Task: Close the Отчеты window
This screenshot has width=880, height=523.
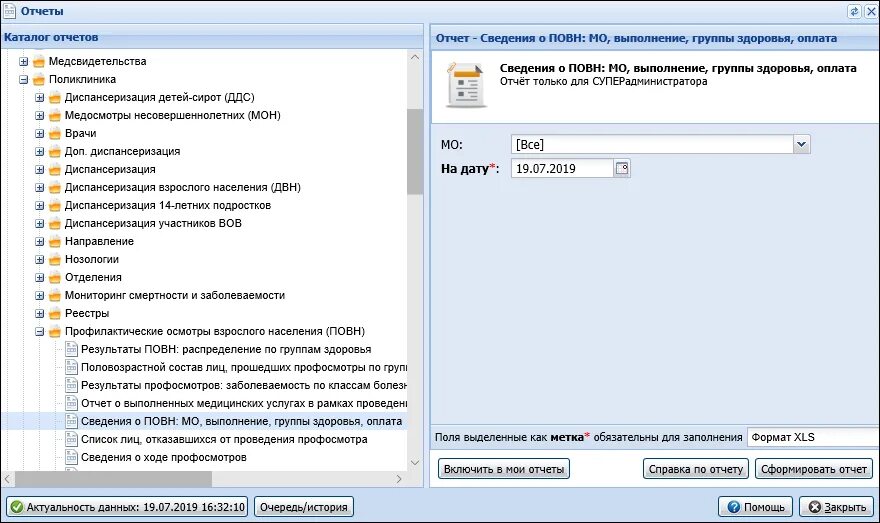Action: 871,11
